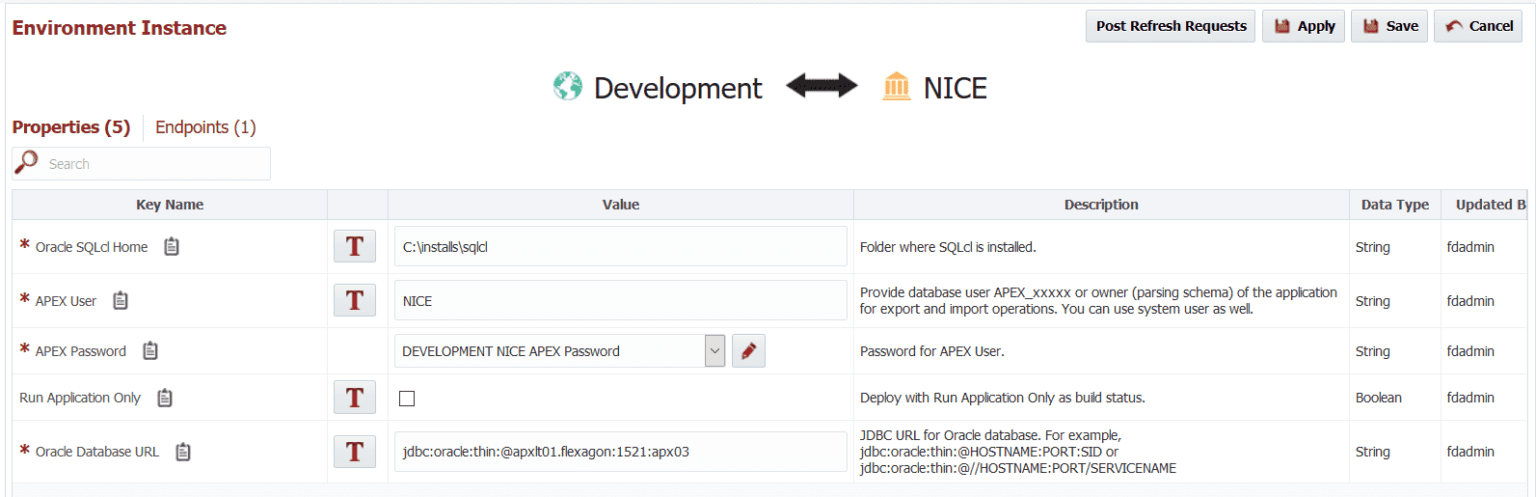Click pencil edit icon for APEX Password
Viewport: 1536px width, 497px height.
748,351
